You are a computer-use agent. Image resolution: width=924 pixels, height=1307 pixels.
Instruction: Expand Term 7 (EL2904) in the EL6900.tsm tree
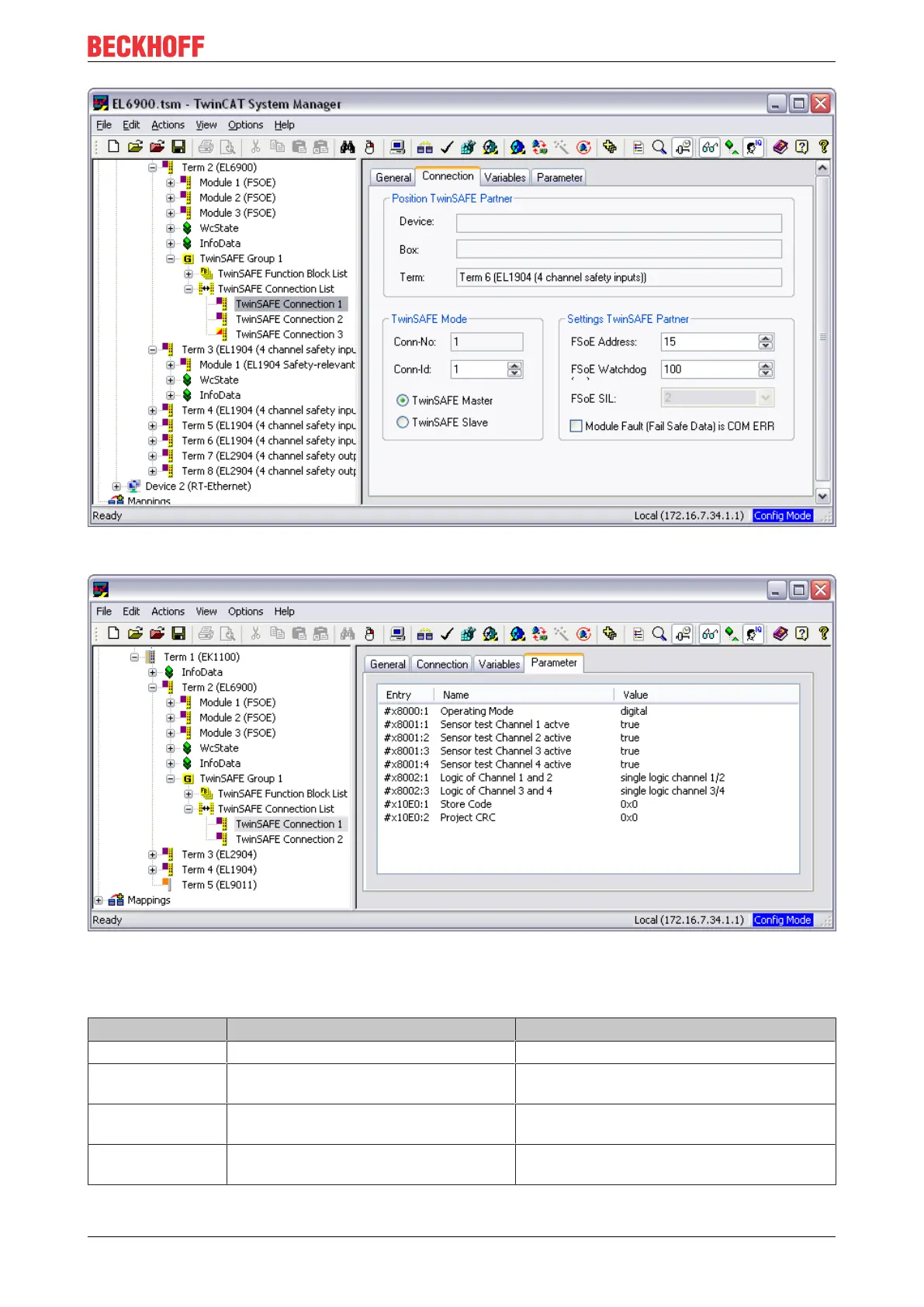[x=153, y=456]
